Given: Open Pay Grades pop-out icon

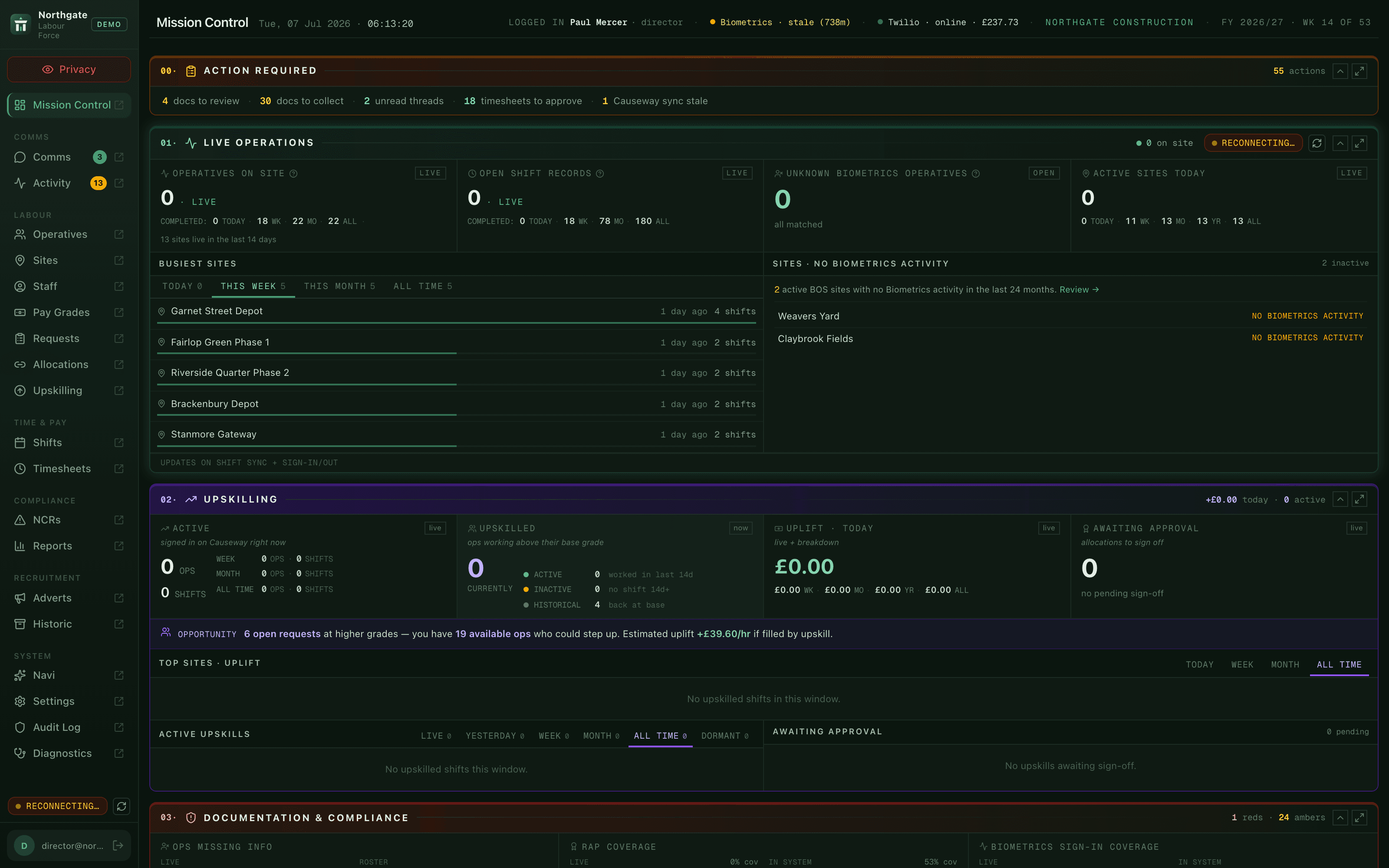Looking at the screenshot, I should pos(119,312).
